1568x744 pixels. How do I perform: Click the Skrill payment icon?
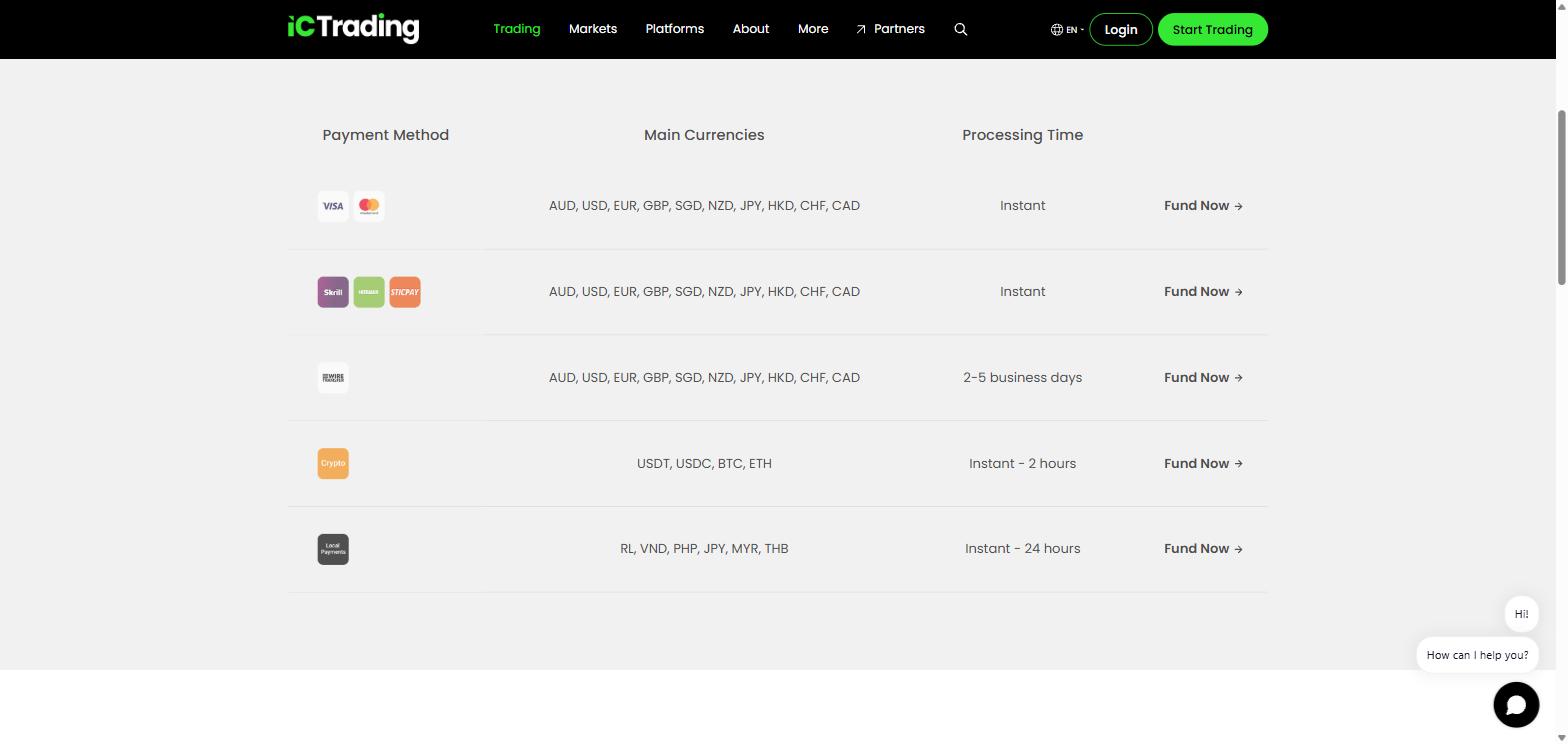(x=333, y=292)
